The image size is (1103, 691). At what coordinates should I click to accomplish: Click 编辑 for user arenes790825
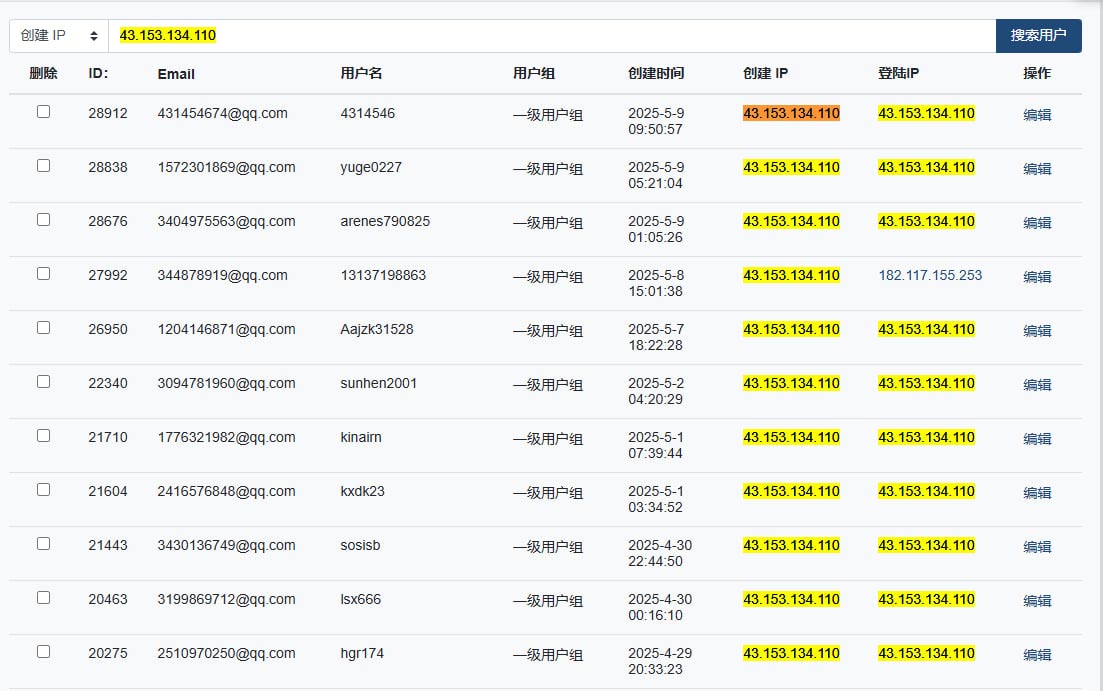1037,223
